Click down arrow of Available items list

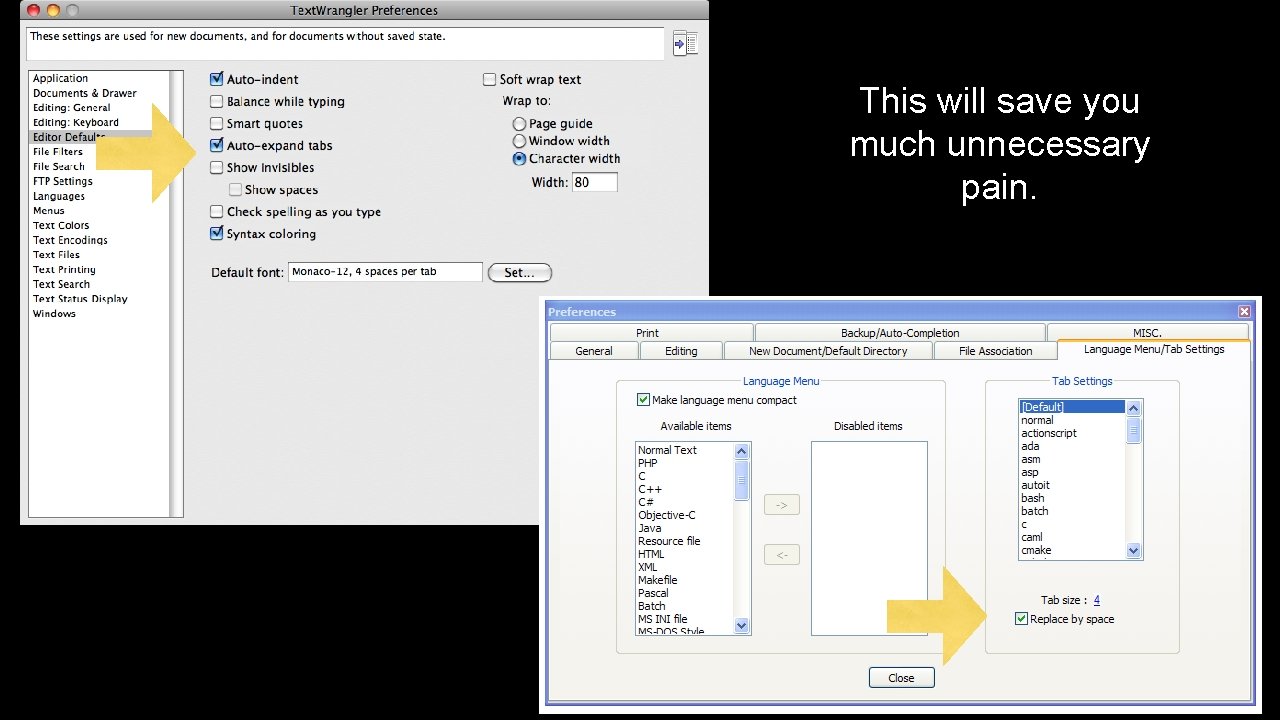coord(741,626)
